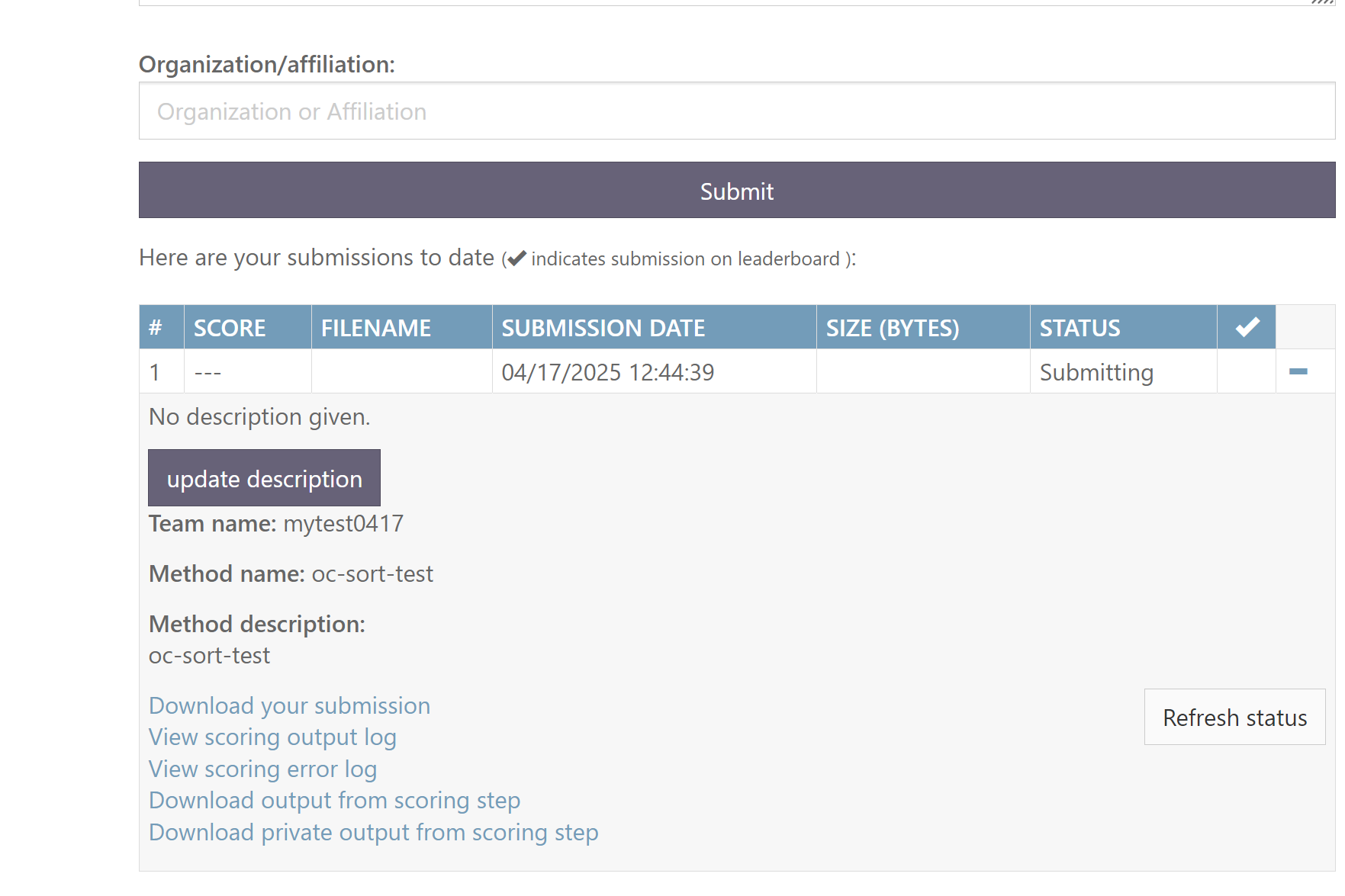
Task: Collapse submission row with minus icon
Action: pos(1298,372)
